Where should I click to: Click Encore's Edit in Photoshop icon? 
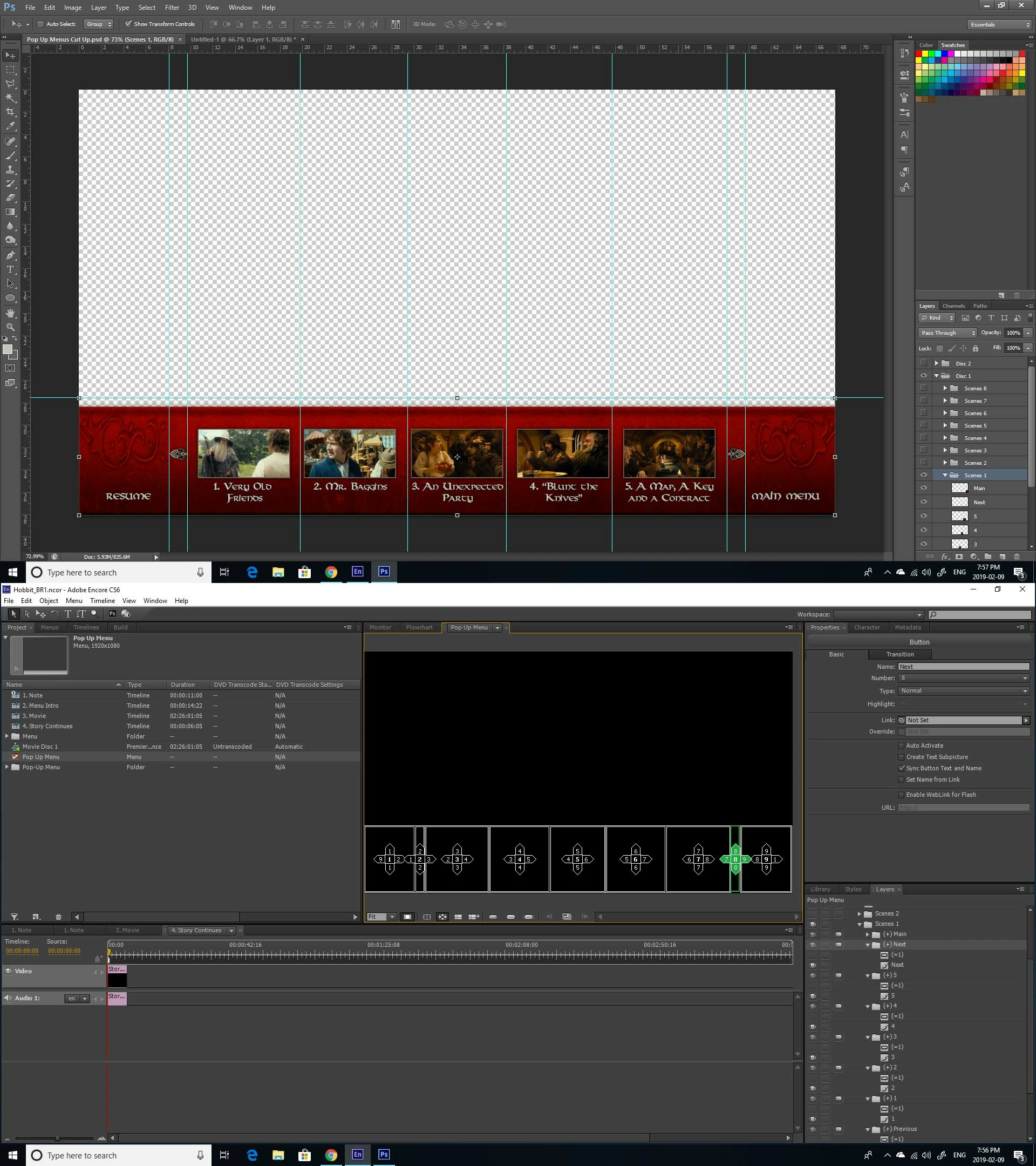[x=112, y=614]
